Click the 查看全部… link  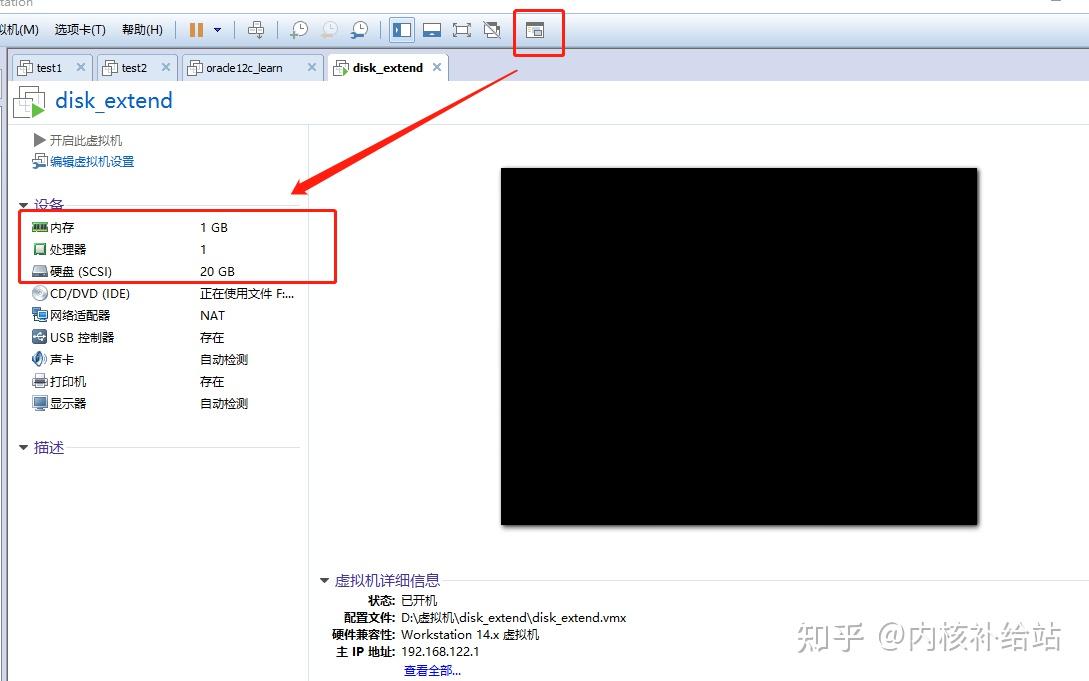pyautogui.click(x=431, y=670)
